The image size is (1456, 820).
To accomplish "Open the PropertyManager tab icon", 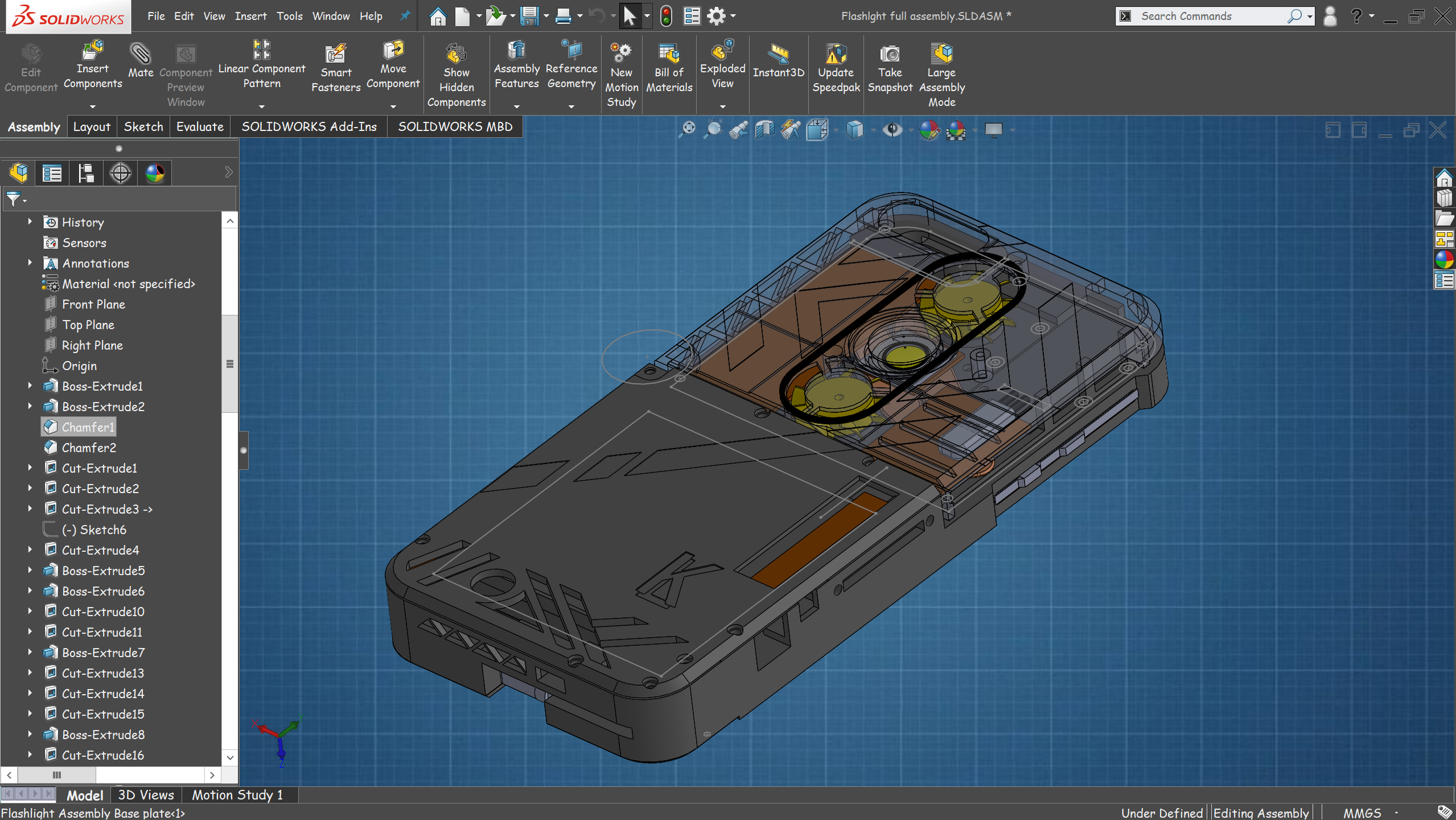I will 52,173.
